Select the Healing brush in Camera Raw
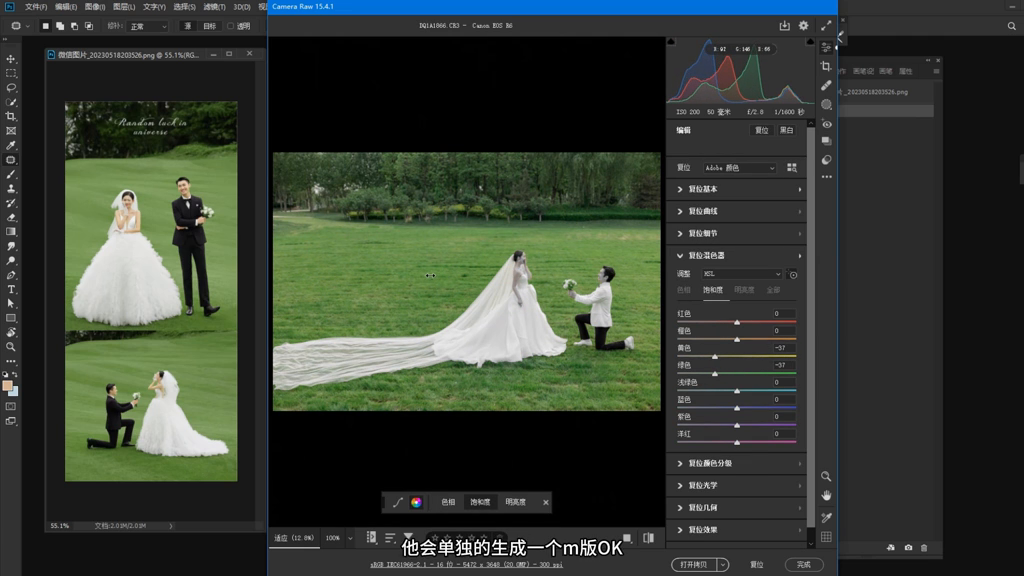 pyautogui.click(x=826, y=85)
